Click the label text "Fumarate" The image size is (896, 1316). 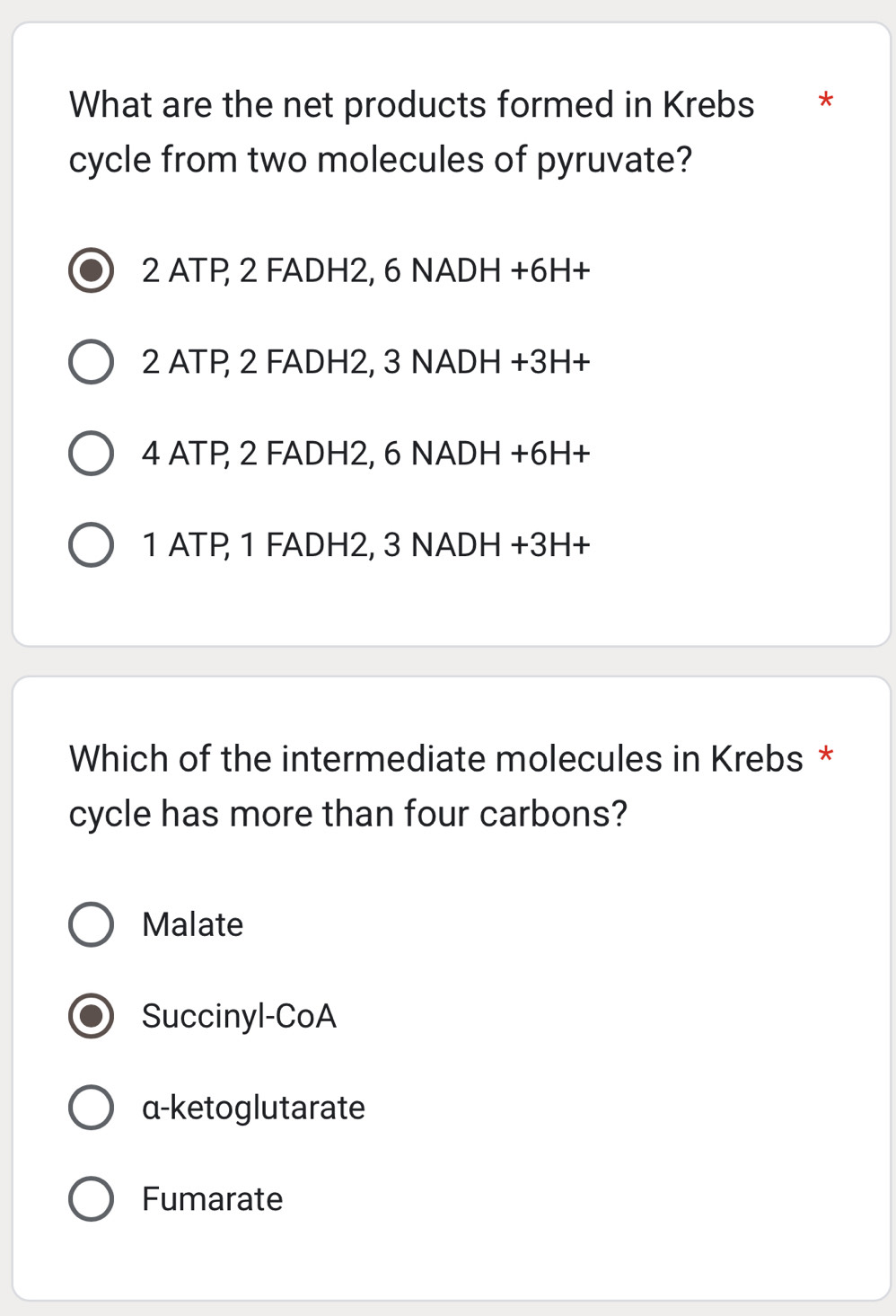(x=212, y=1198)
